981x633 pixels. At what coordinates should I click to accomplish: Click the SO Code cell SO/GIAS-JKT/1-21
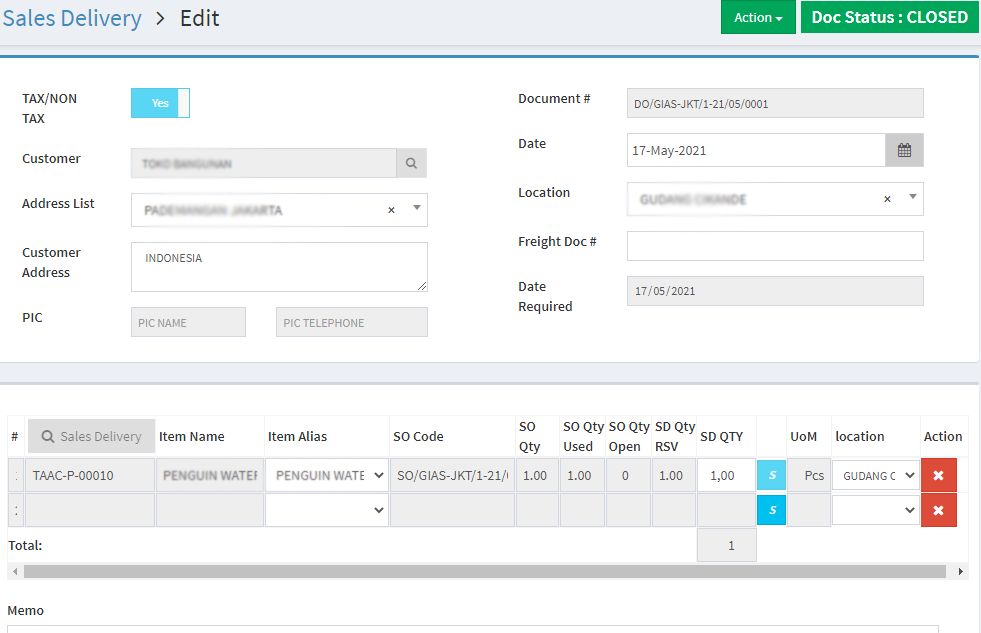pyautogui.click(x=452, y=475)
